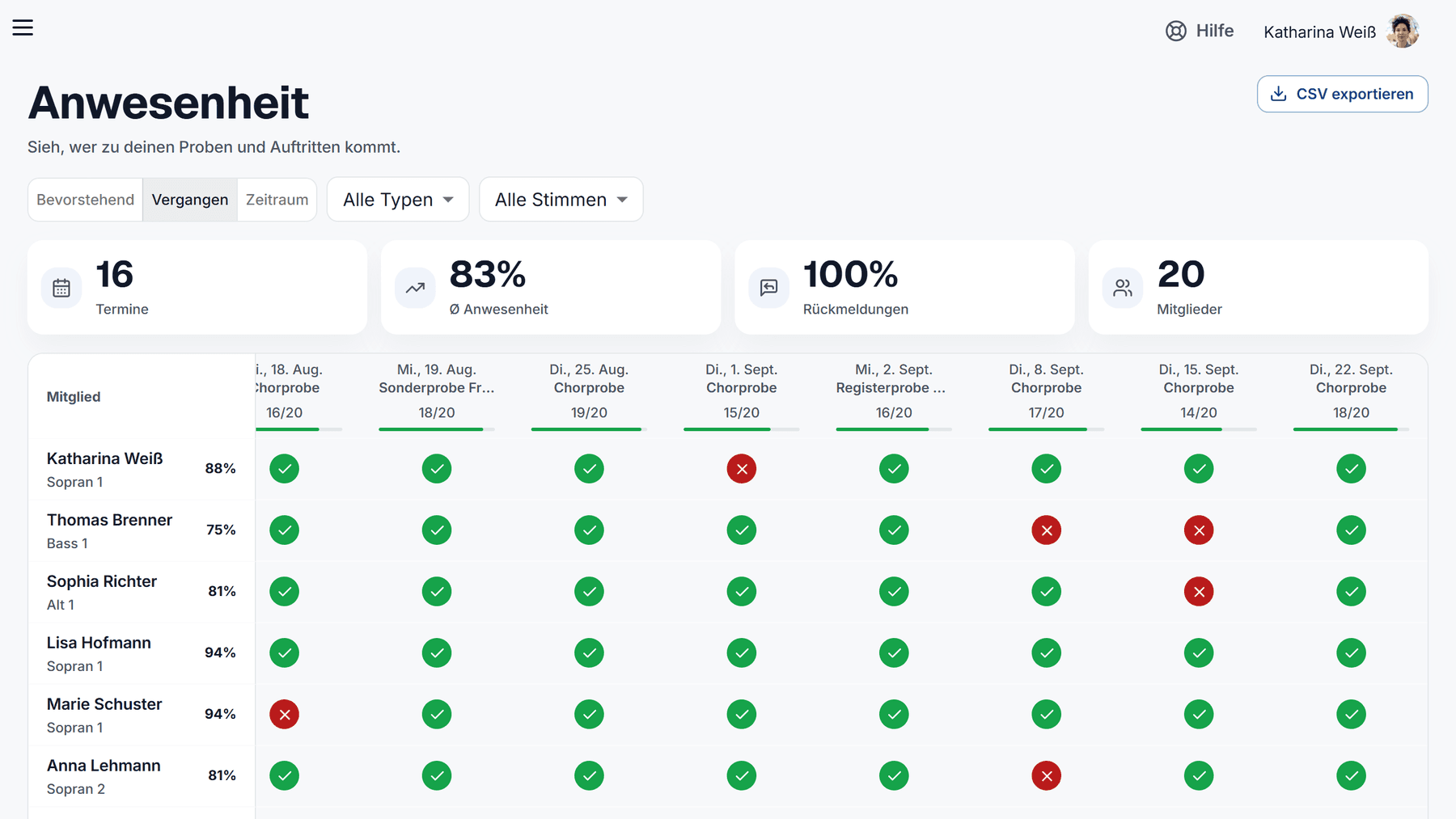Click the Hilfe link text

tap(1215, 31)
